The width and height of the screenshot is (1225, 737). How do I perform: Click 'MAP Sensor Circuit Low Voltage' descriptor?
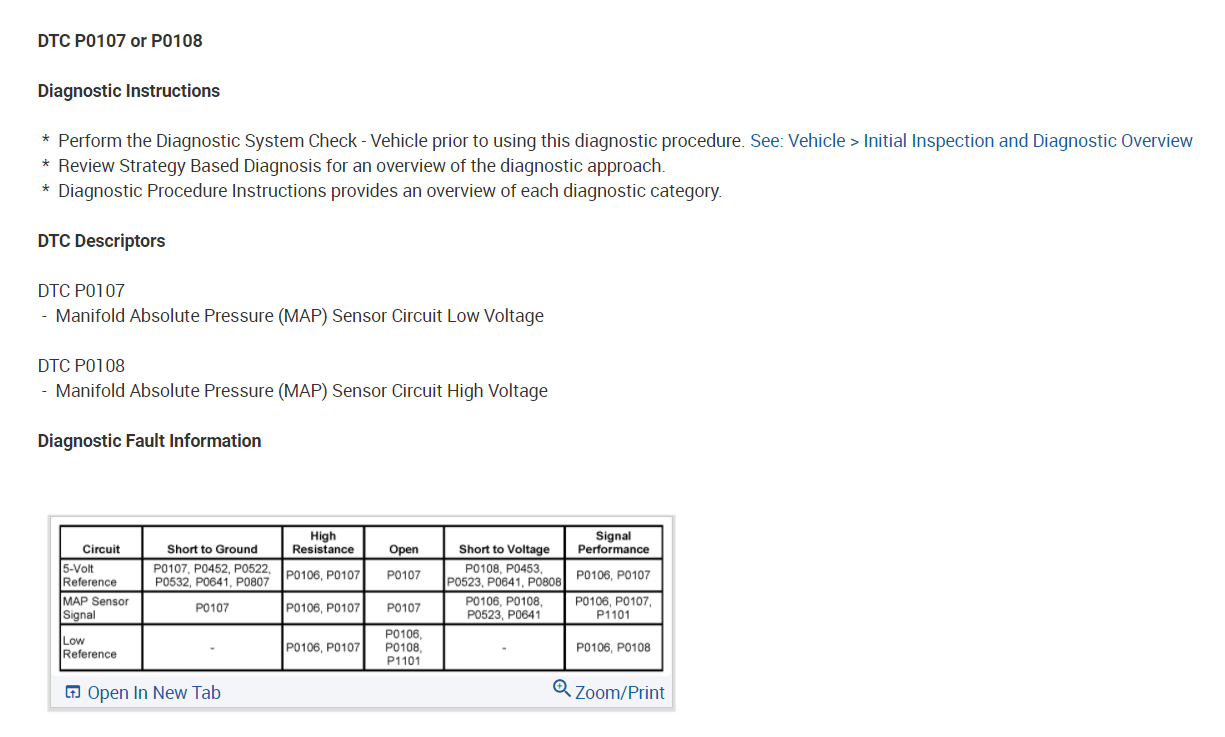[300, 316]
